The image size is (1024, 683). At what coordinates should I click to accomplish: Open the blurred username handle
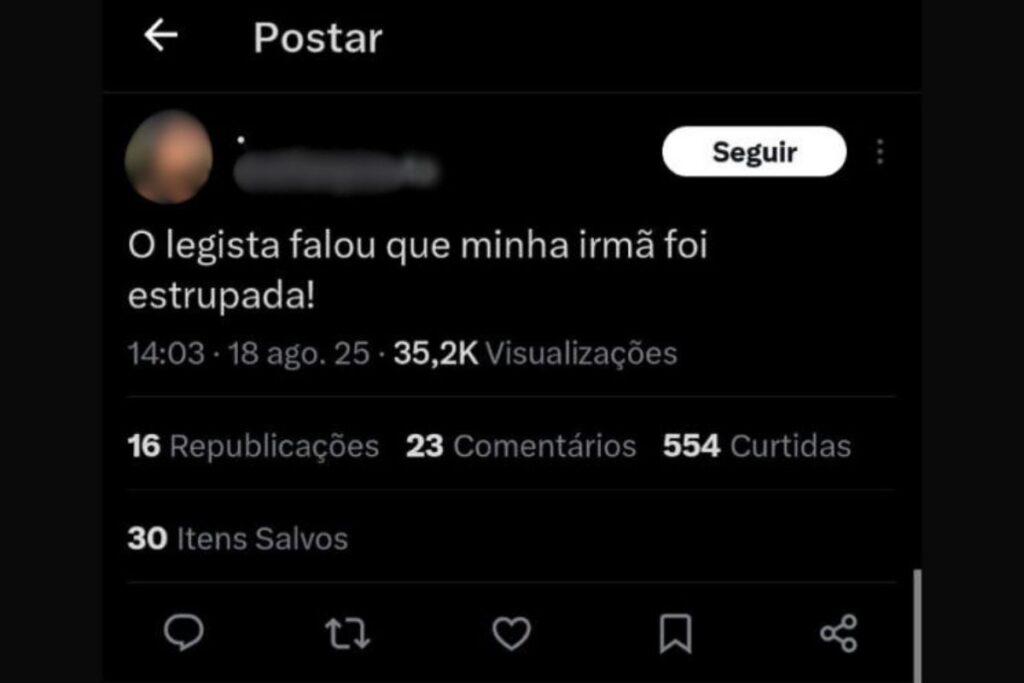tap(336, 171)
